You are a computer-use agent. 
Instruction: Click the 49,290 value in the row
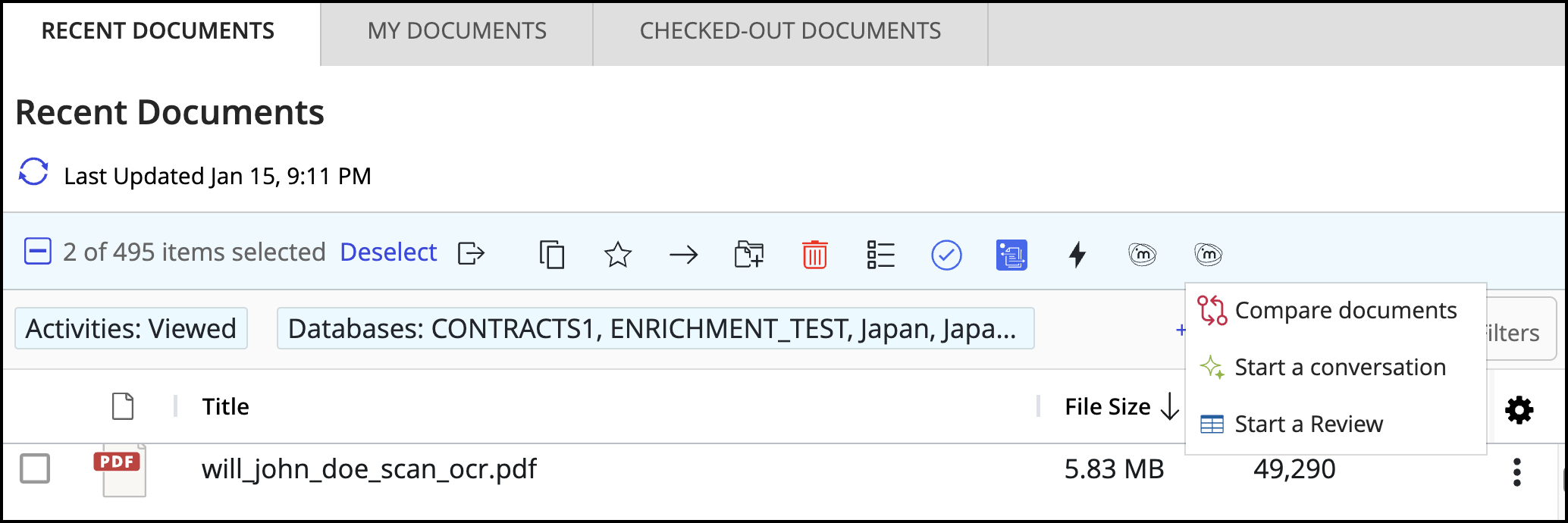(1294, 470)
